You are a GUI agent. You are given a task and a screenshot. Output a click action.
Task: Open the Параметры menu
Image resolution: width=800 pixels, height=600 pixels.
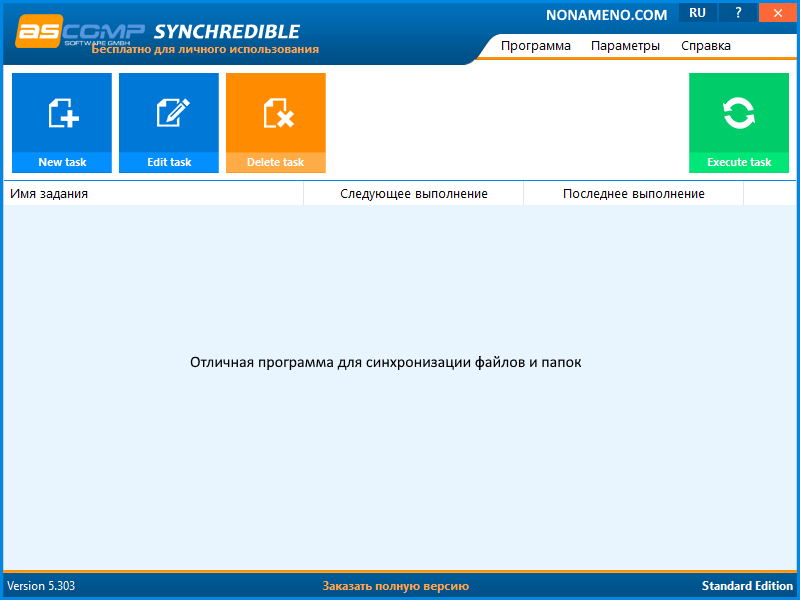tap(625, 46)
